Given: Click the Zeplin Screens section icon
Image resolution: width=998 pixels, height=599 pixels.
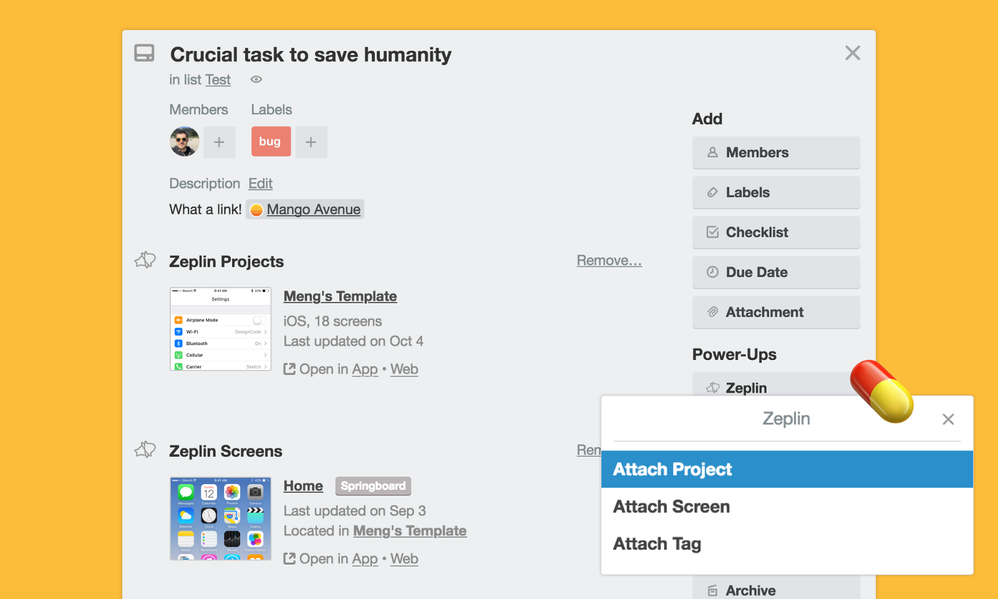Looking at the screenshot, I should [x=145, y=450].
